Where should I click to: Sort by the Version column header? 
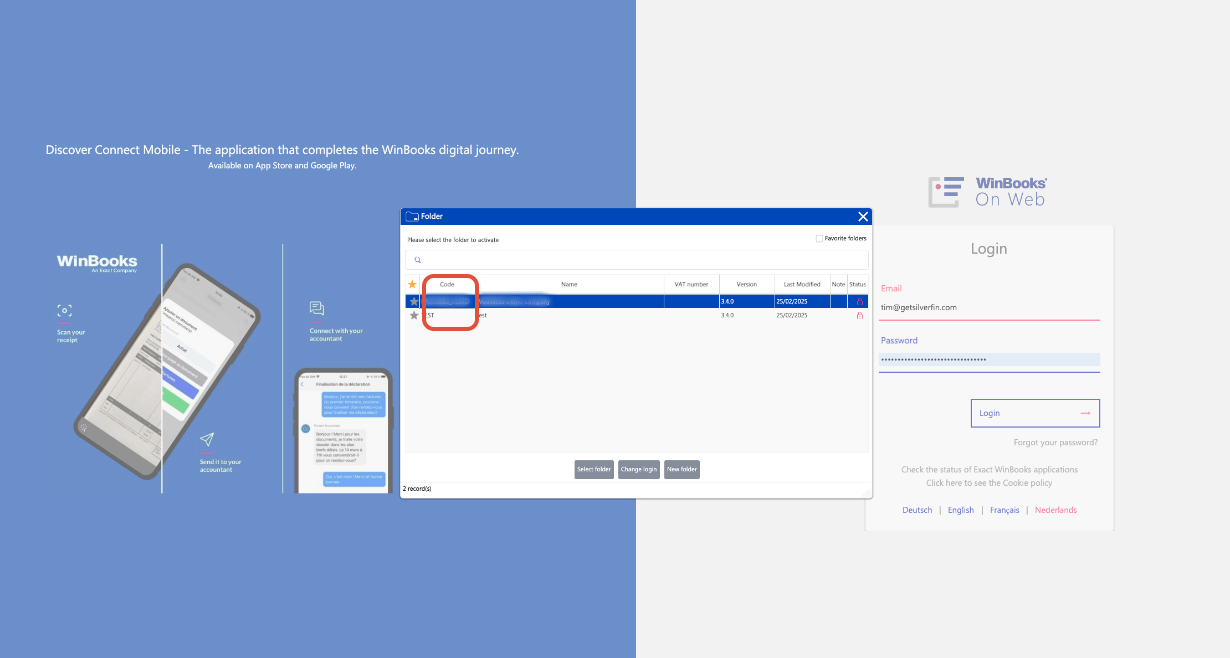(x=746, y=284)
